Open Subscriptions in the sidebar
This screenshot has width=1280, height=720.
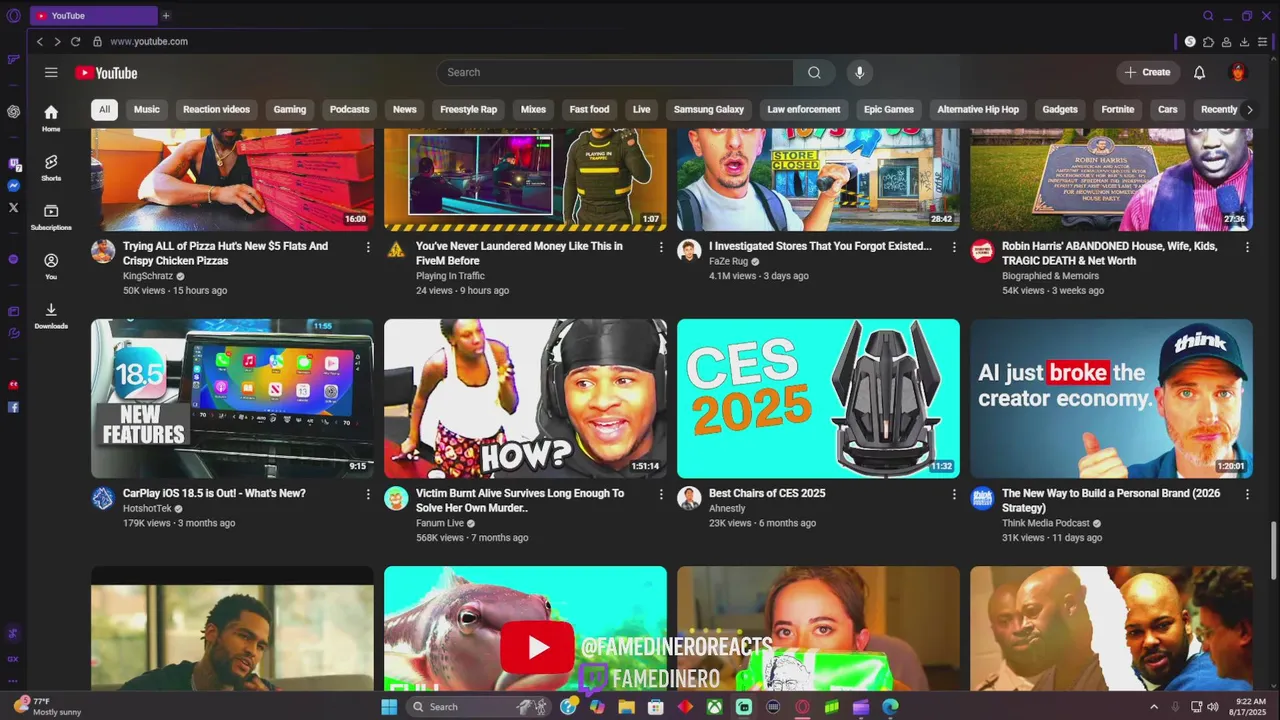[x=51, y=217]
